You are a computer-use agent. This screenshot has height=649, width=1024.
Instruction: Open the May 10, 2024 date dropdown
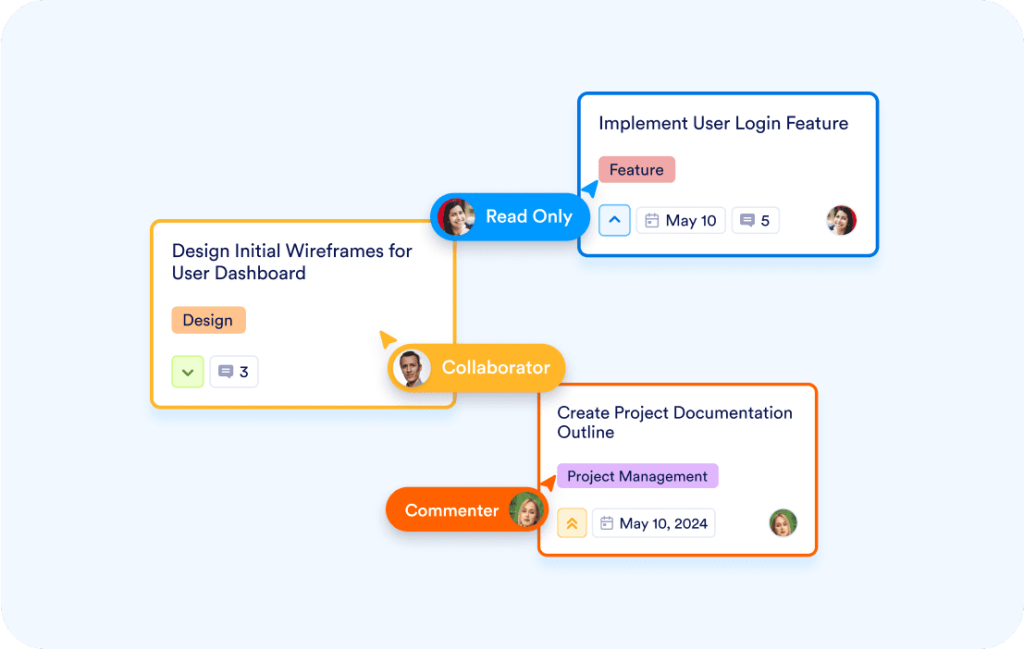tap(653, 523)
